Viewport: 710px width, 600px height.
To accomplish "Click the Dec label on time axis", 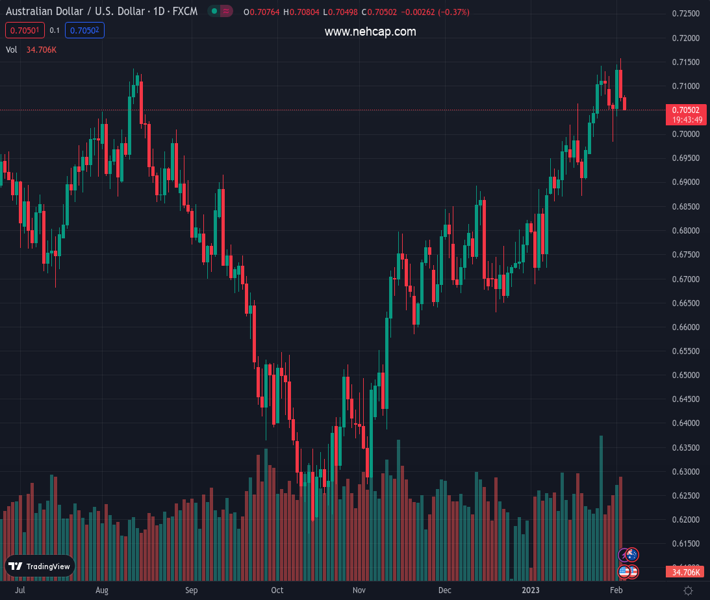I will coord(445,590).
